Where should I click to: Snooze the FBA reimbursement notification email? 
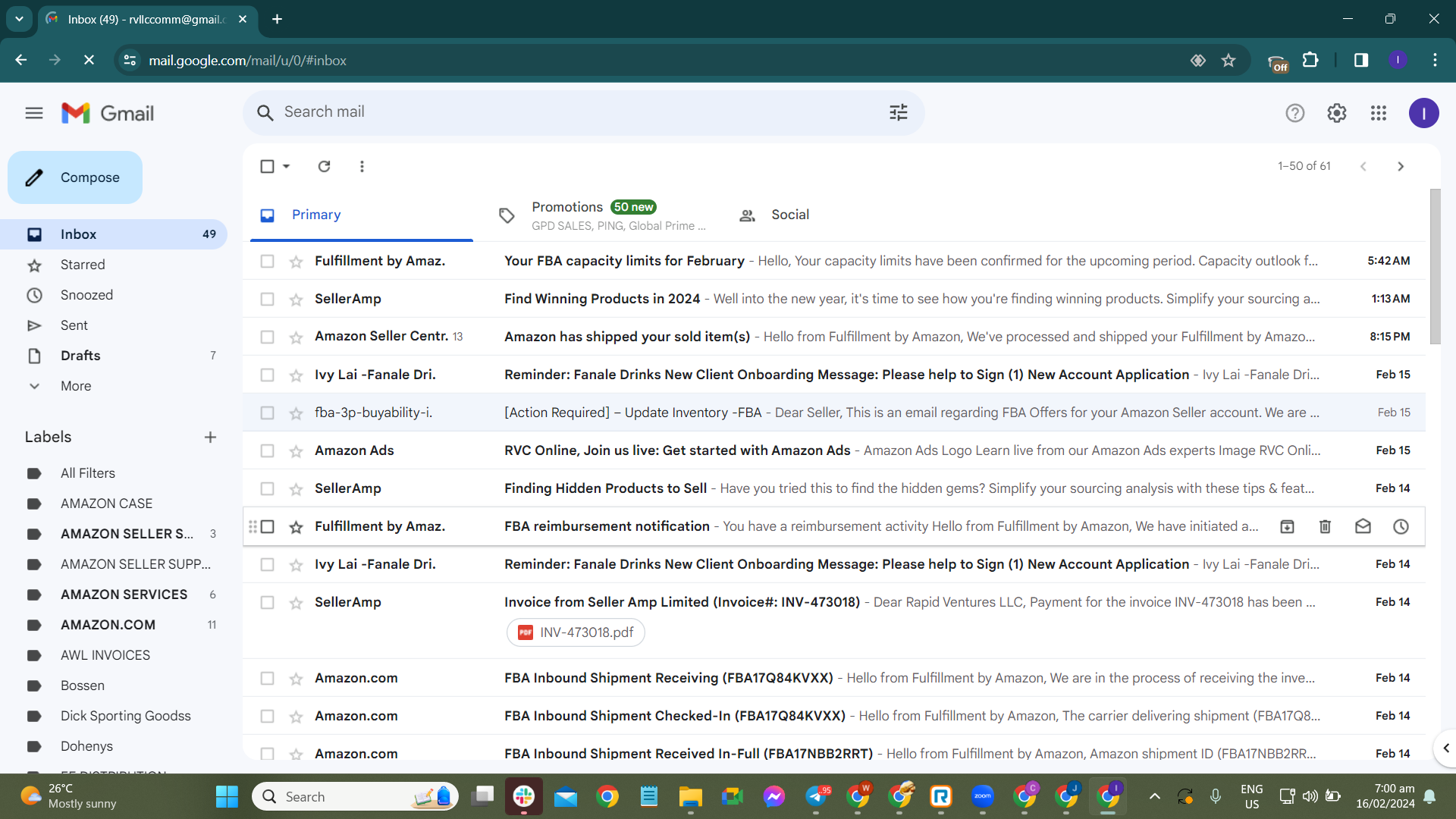click(1401, 526)
